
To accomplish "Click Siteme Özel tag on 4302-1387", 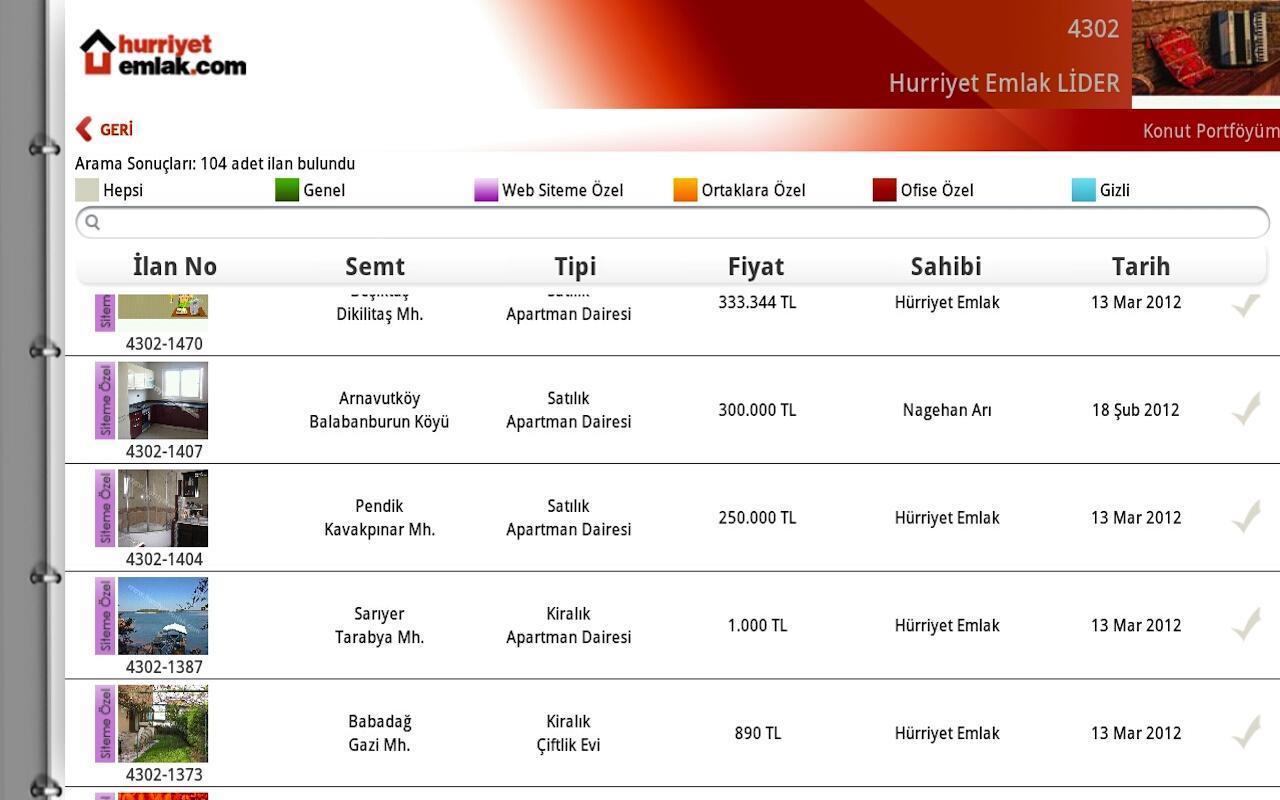I will coord(105,616).
